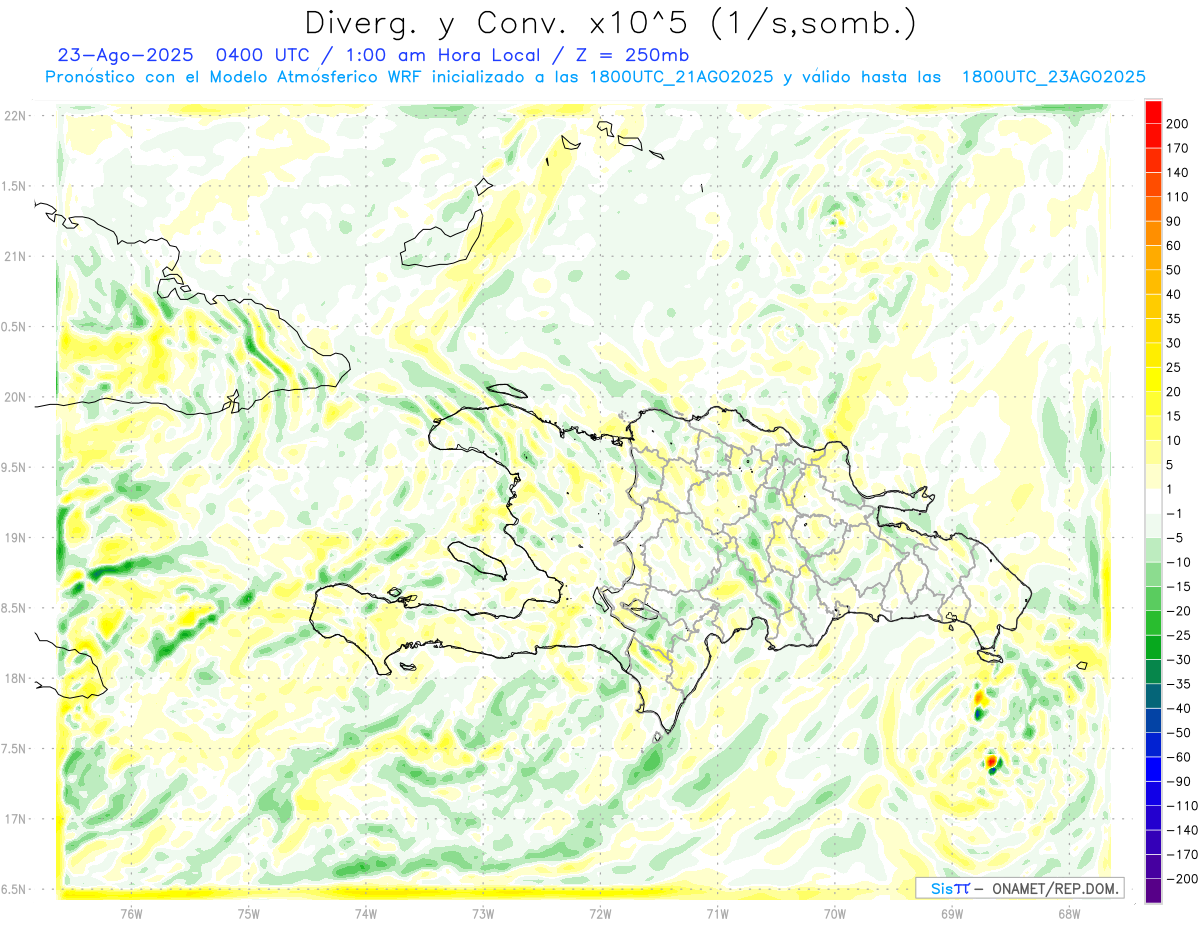Click the color bar value "40"
This screenshot has height=927, width=1200.
1174,294
